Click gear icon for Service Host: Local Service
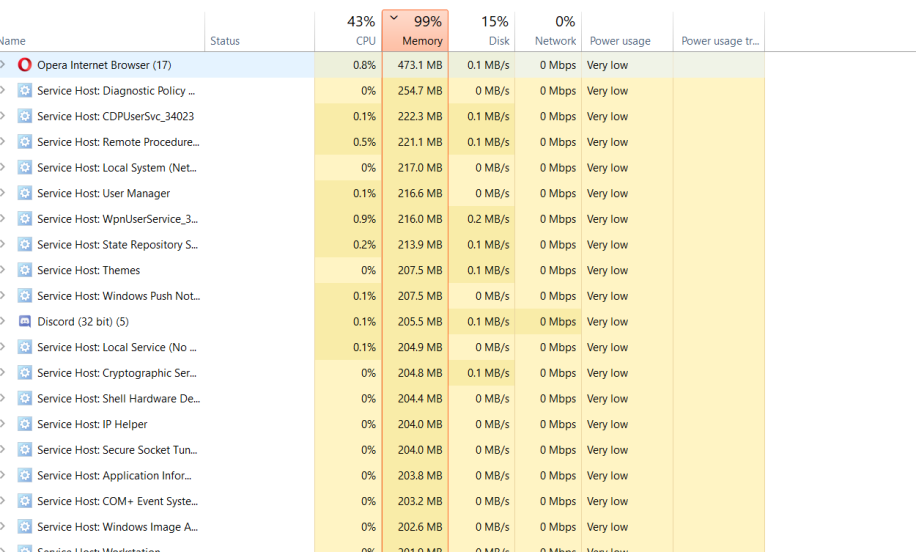The height and width of the screenshot is (552, 916). 25,347
